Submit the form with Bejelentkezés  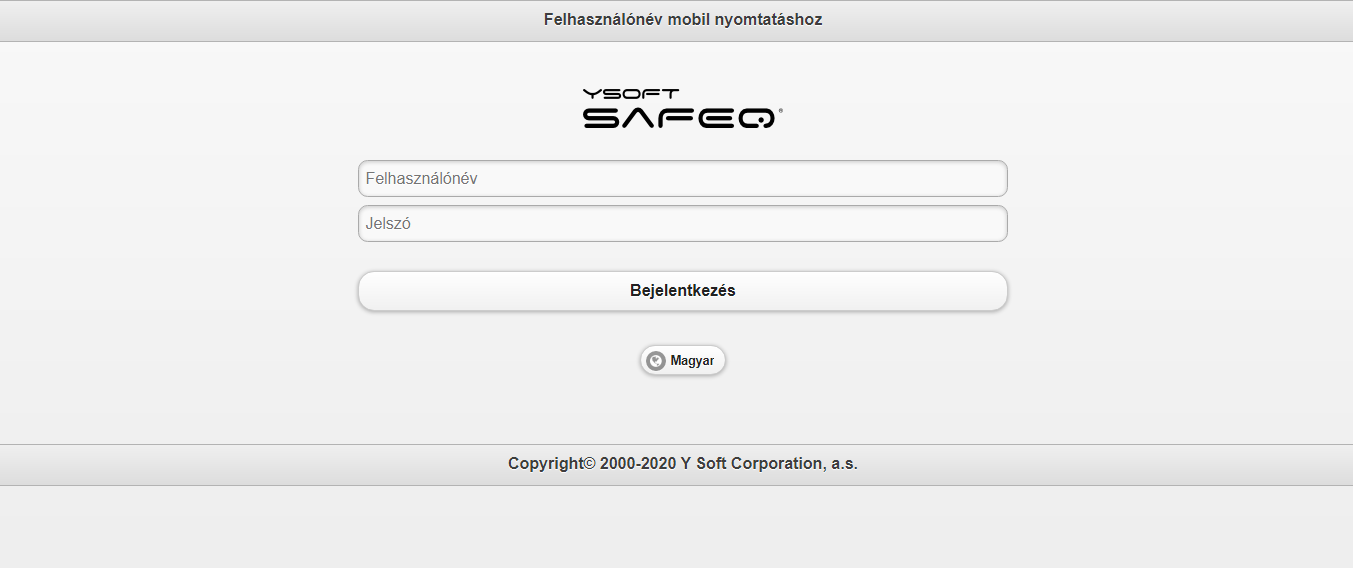coord(682,291)
